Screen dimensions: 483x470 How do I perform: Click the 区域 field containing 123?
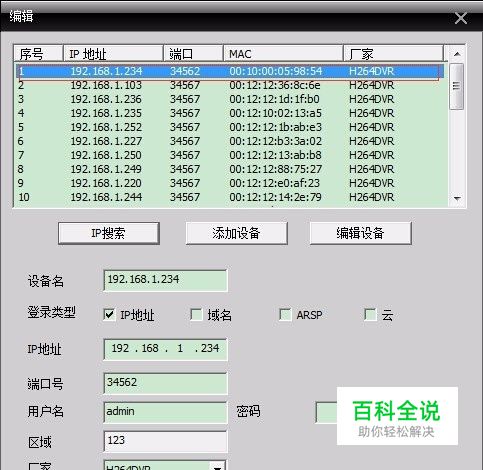tap(165, 441)
